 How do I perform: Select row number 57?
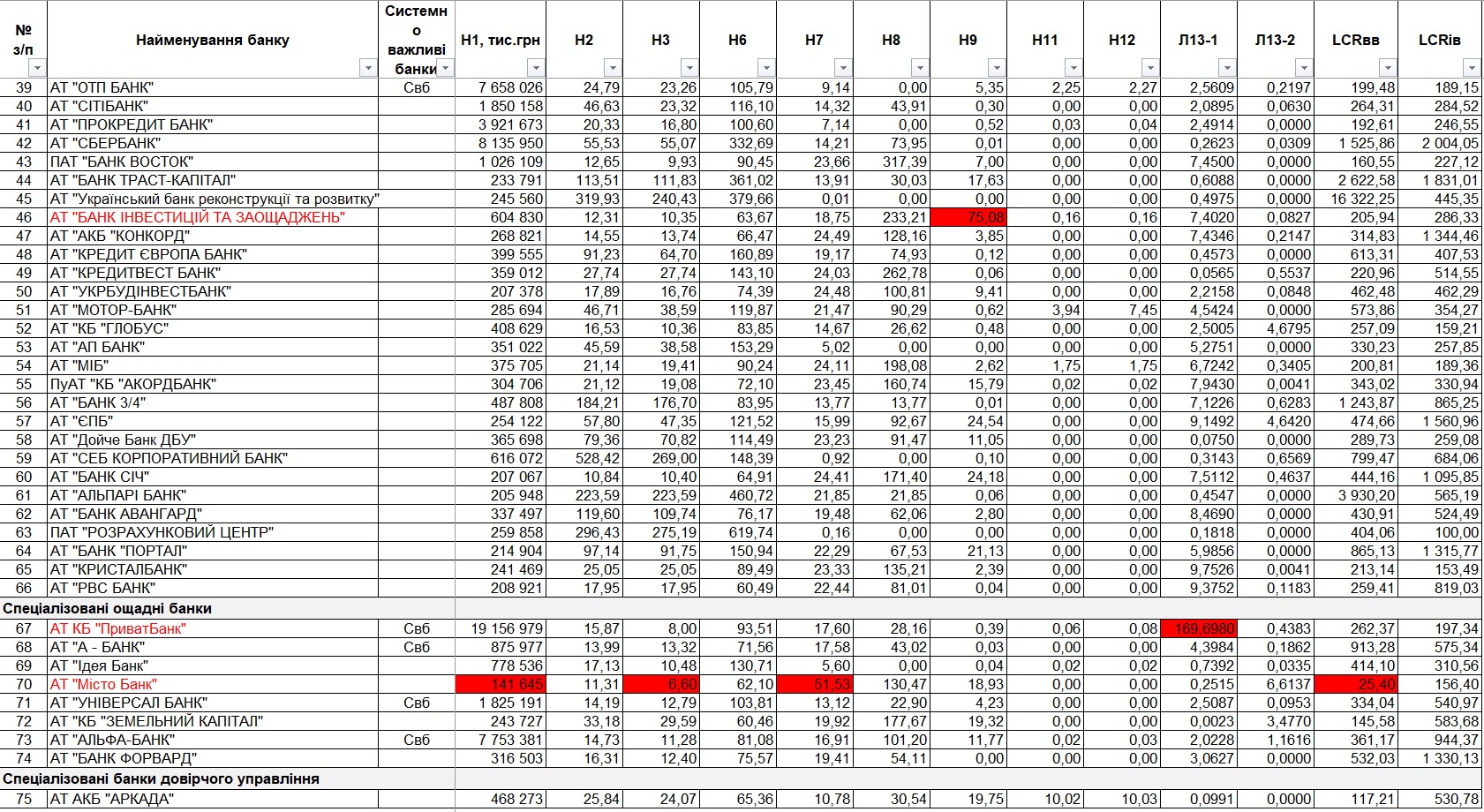pyautogui.click(x=24, y=421)
